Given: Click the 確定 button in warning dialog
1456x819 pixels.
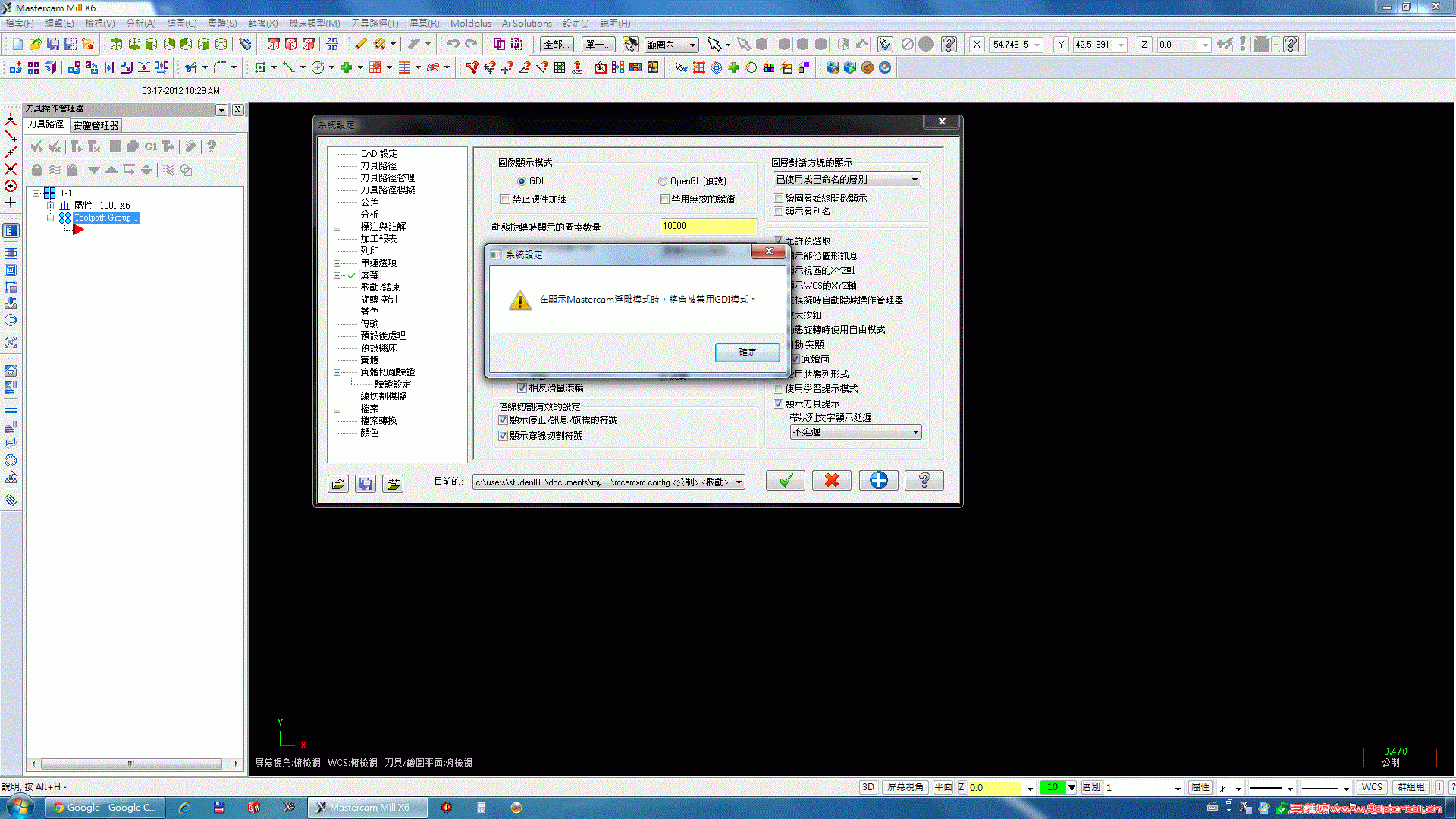Looking at the screenshot, I should coord(747,353).
